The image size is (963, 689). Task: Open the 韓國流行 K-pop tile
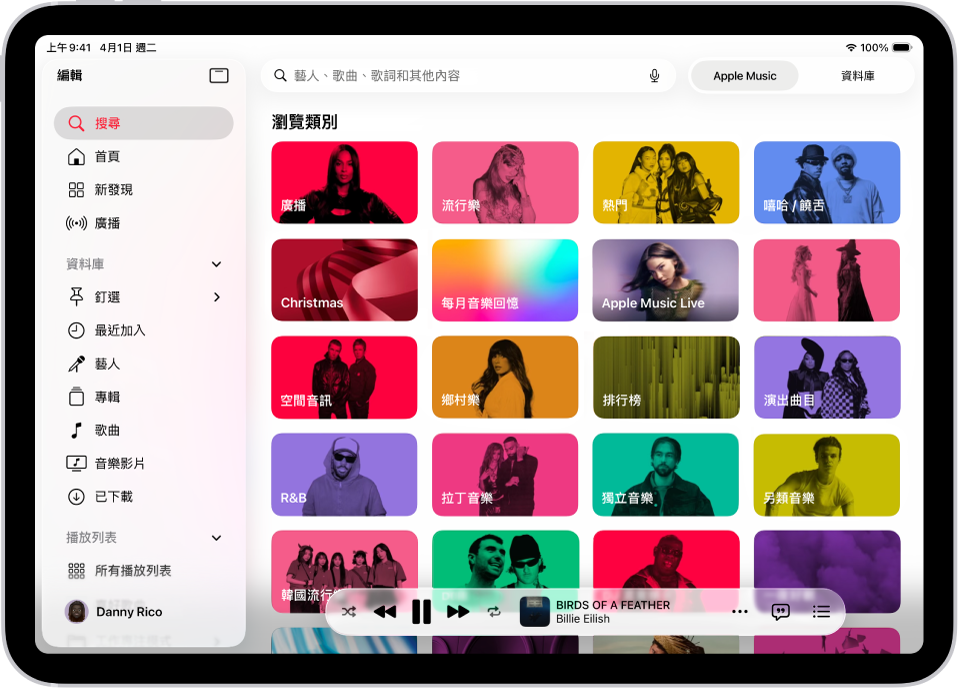tap(345, 571)
